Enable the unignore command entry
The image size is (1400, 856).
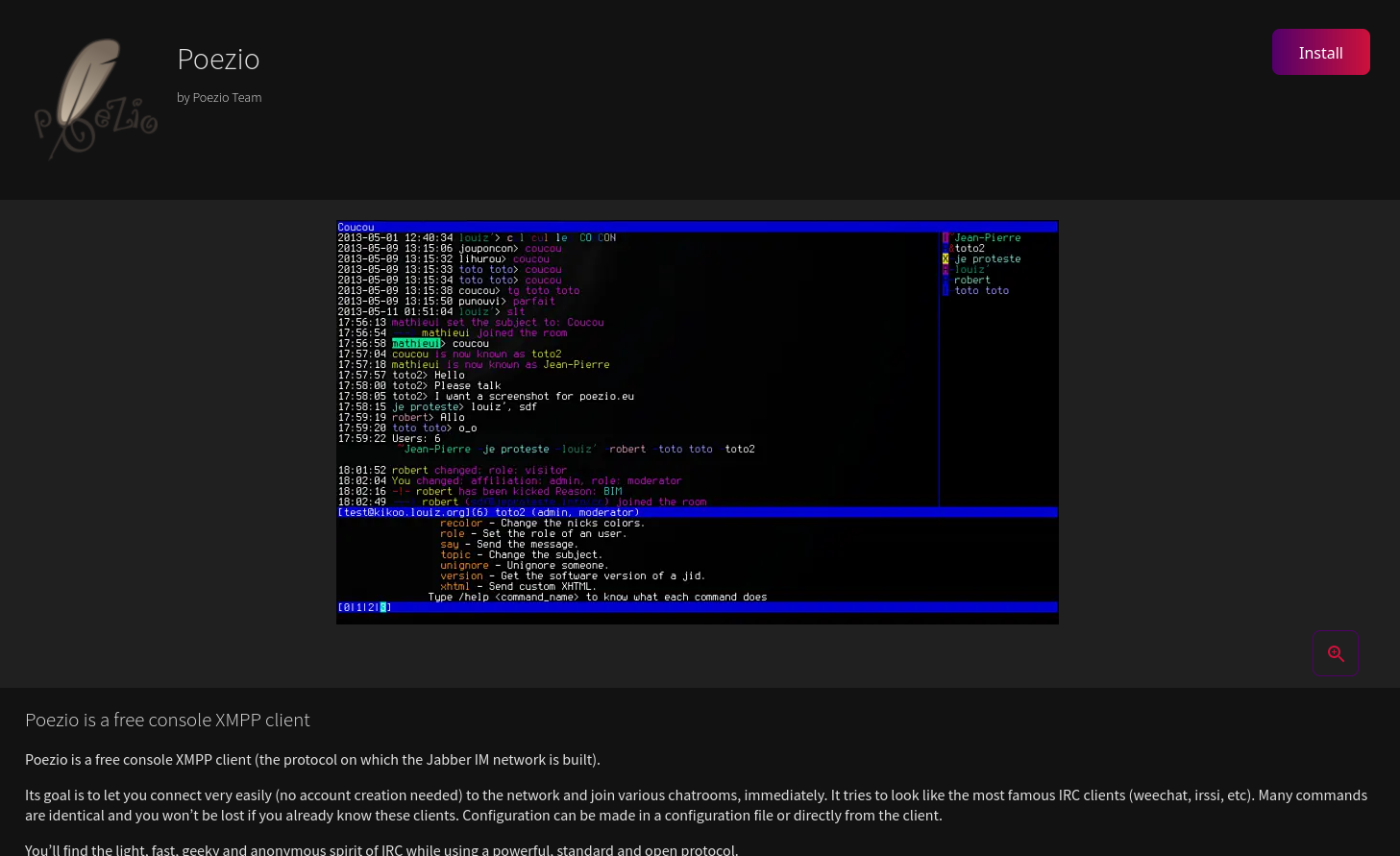pos(464,565)
